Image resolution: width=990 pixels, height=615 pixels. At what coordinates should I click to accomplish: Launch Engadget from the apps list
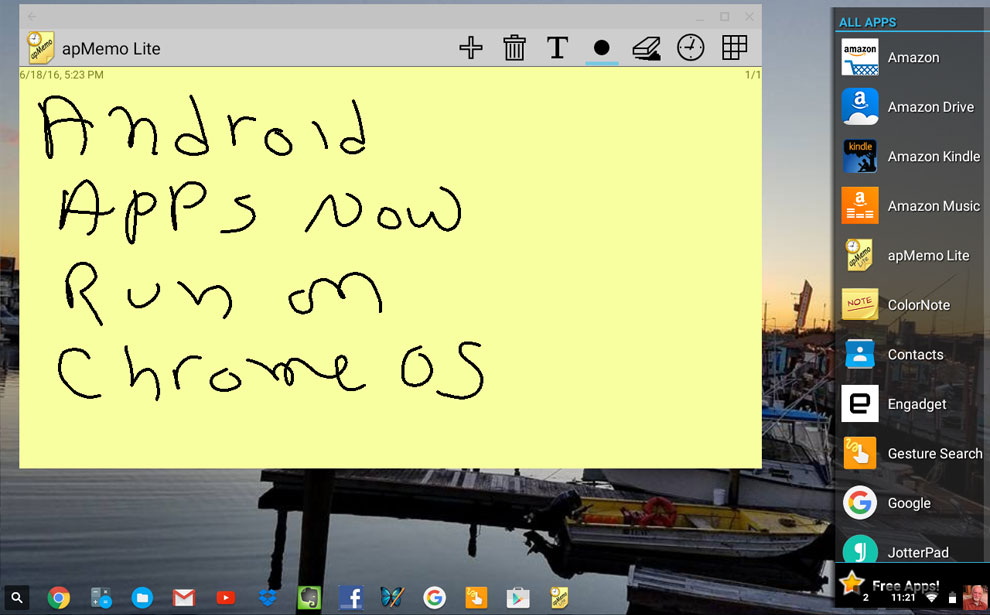[912, 404]
